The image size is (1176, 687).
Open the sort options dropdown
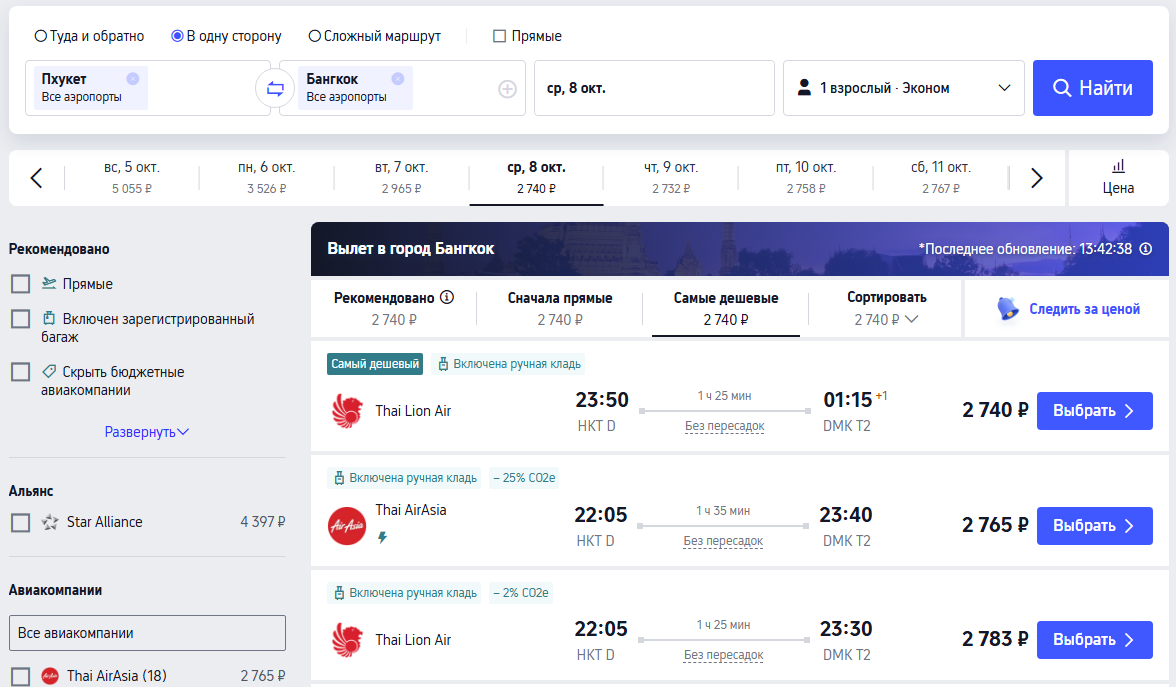pyautogui.click(x=886, y=308)
